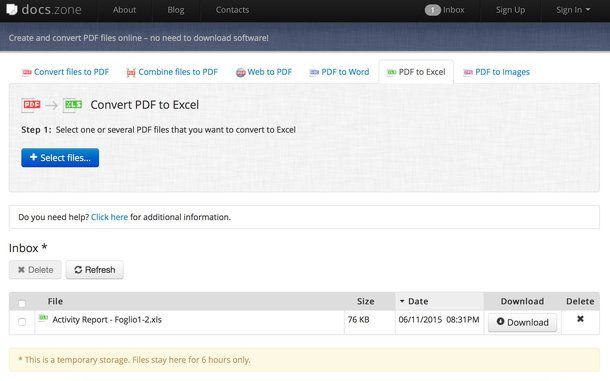Click the temporary storage notice text

[x=134, y=360]
